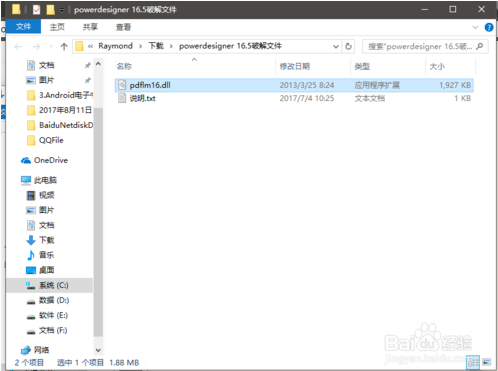Click the OneDrive cloud icon
Image resolution: width=498 pixels, height=371 pixels.
click(x=26, y=161)
